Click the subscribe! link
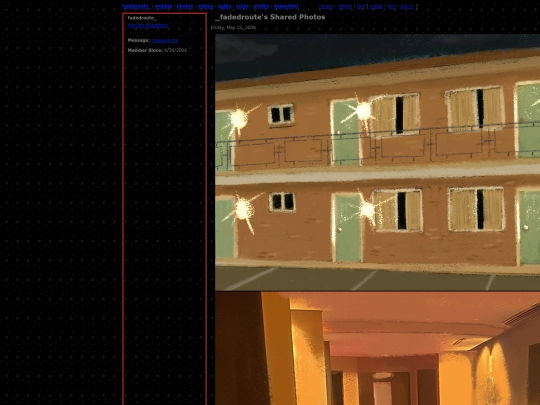540x405 pixels. coord(286,6)
